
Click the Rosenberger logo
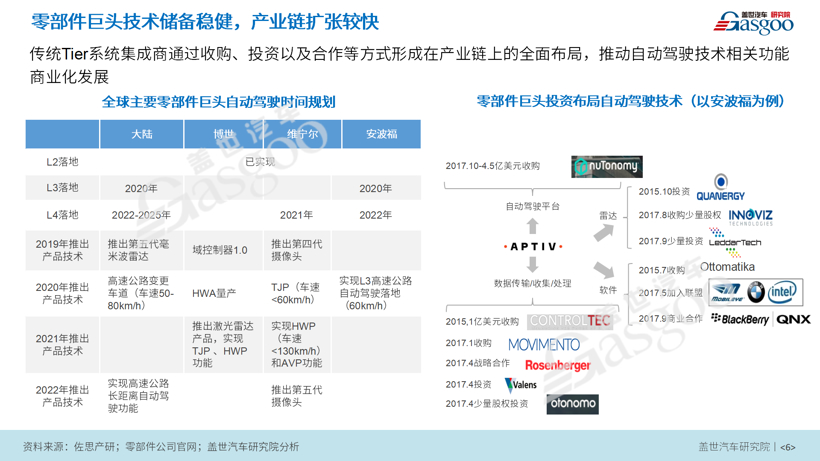(557, 365)
